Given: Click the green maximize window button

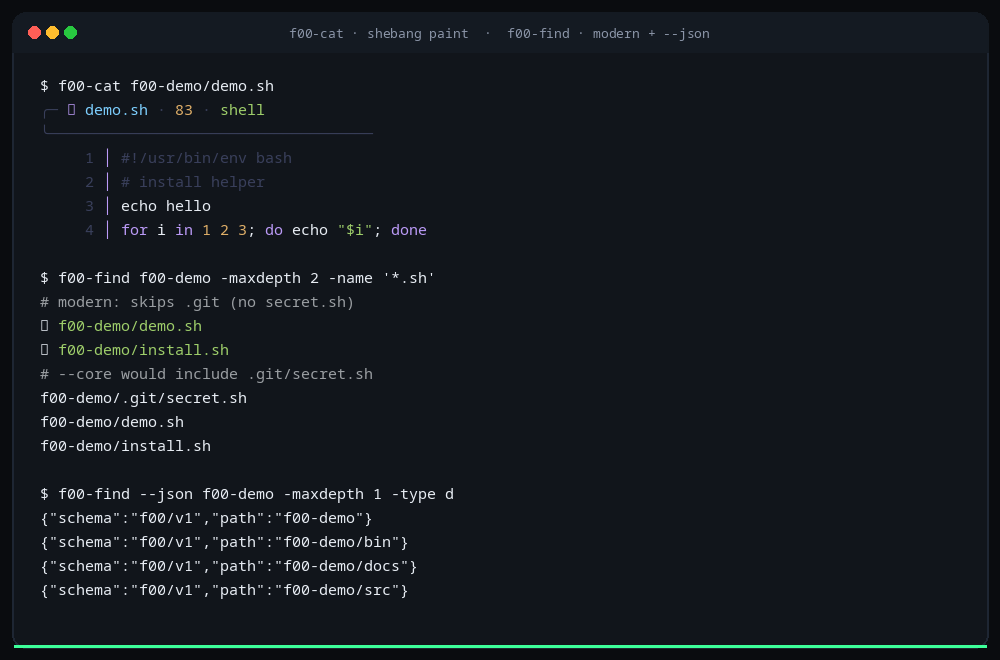Looking at the screenshot, I should tap(70, 33).
